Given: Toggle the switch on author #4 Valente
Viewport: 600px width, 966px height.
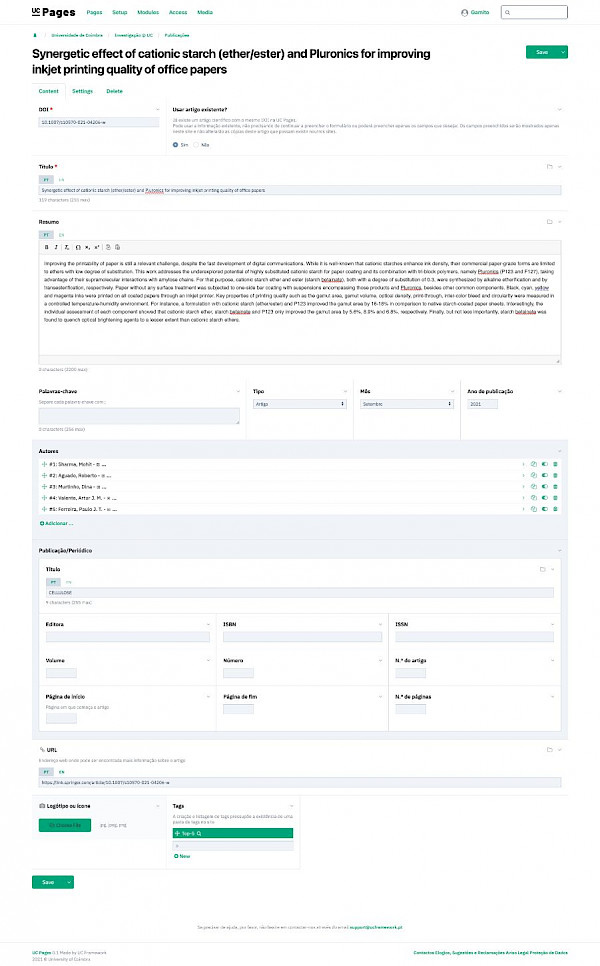Looking at the screenshot, I should tap(545, 497).
